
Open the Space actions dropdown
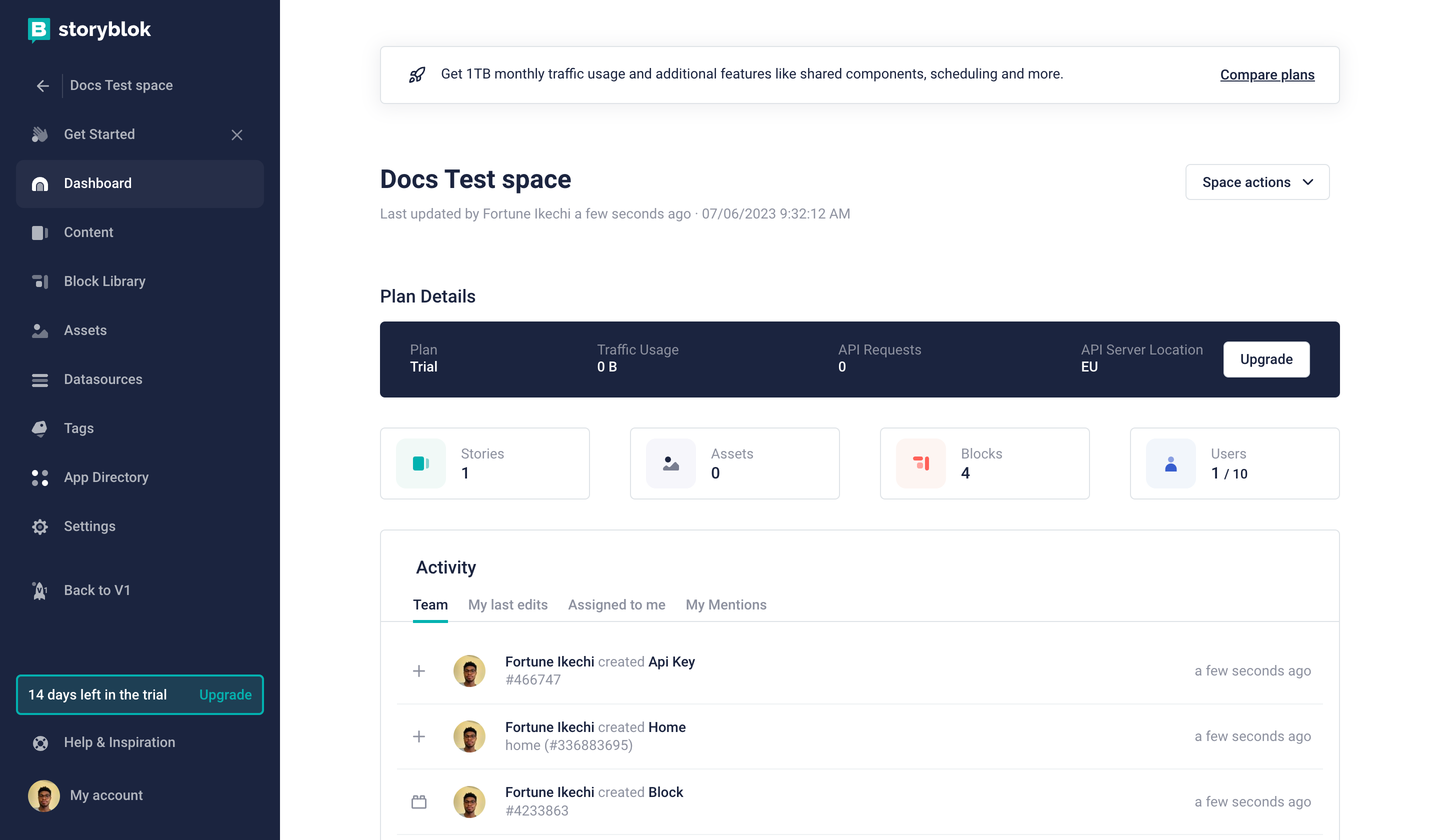click(x=1257, y=182)
